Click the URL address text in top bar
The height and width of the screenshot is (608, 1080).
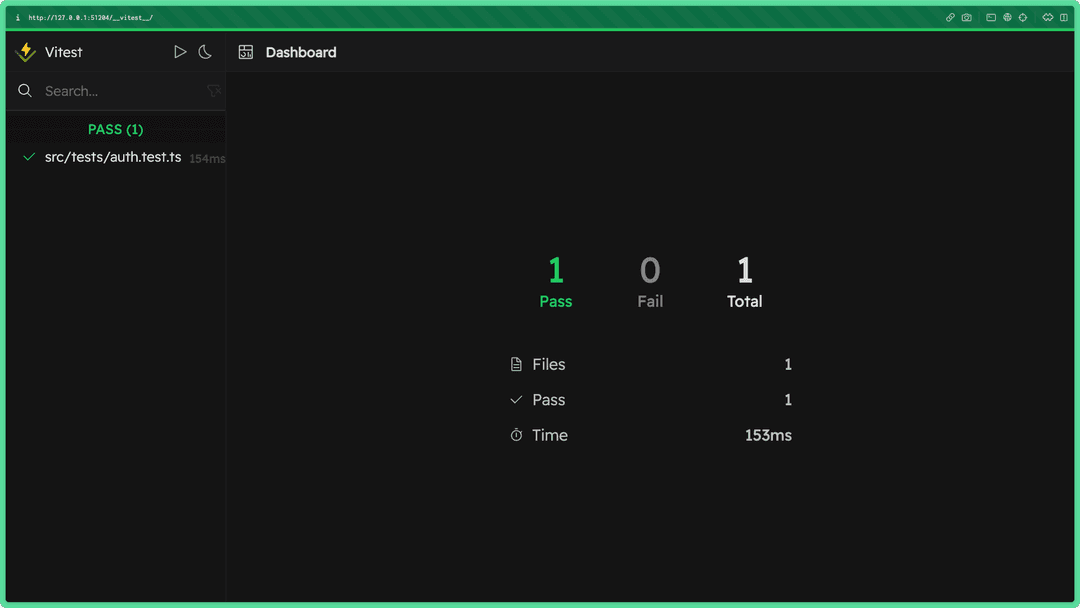coord(90,18)
